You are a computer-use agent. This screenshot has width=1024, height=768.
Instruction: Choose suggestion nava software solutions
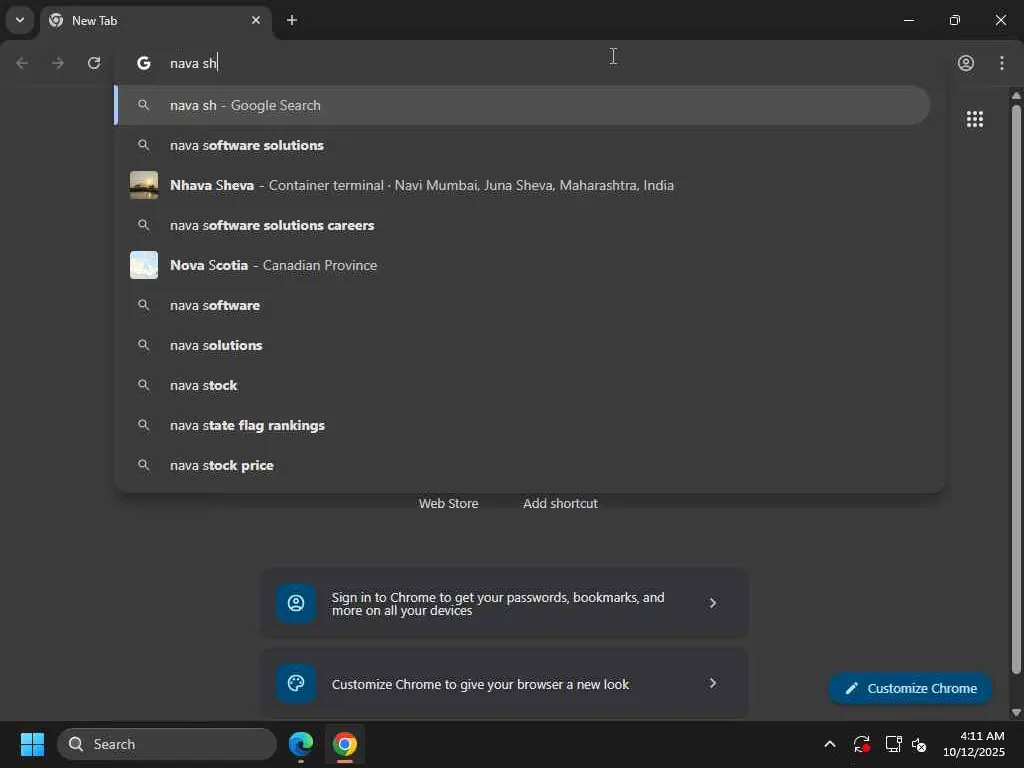click(x=522, y=145)
